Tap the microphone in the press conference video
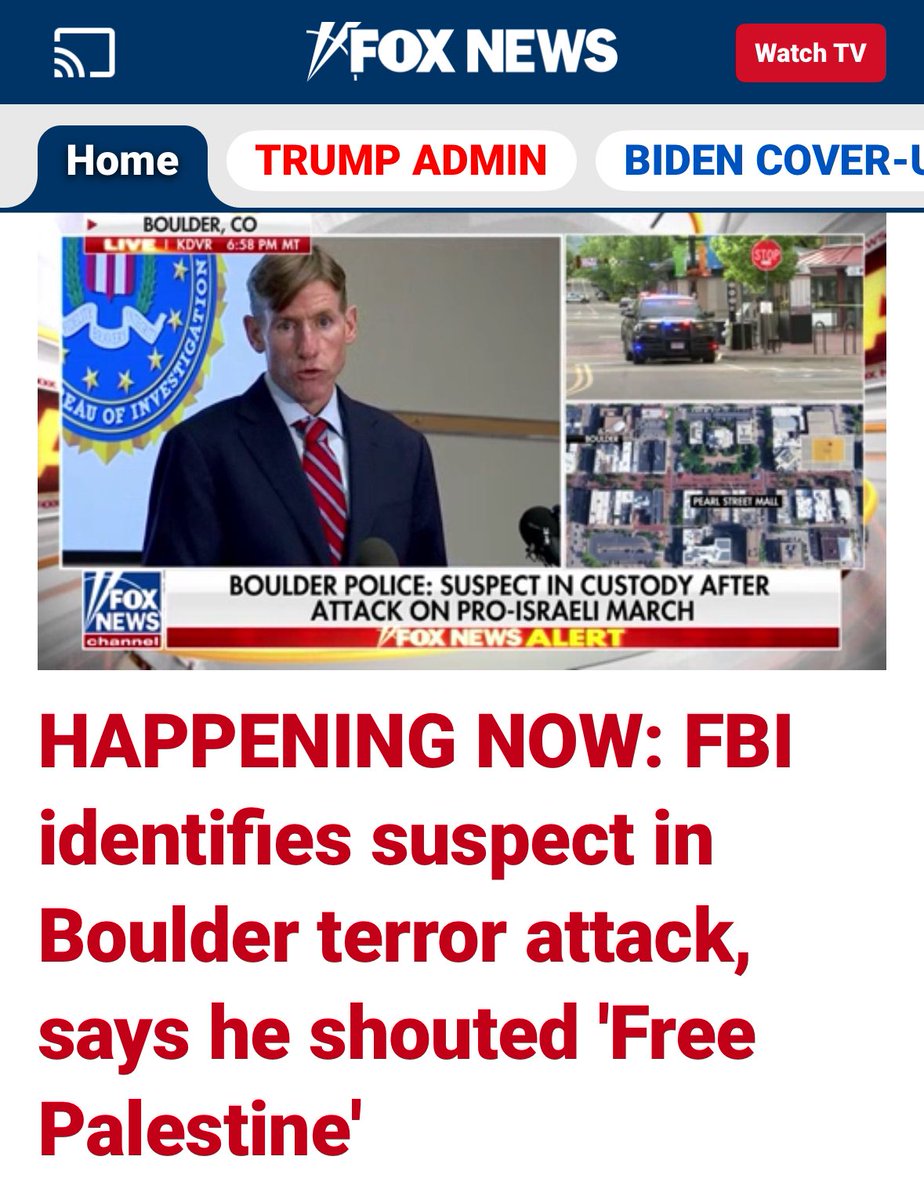Viewport: 924px width, 1200px height. pyautogui.click(x=540, y=526)
